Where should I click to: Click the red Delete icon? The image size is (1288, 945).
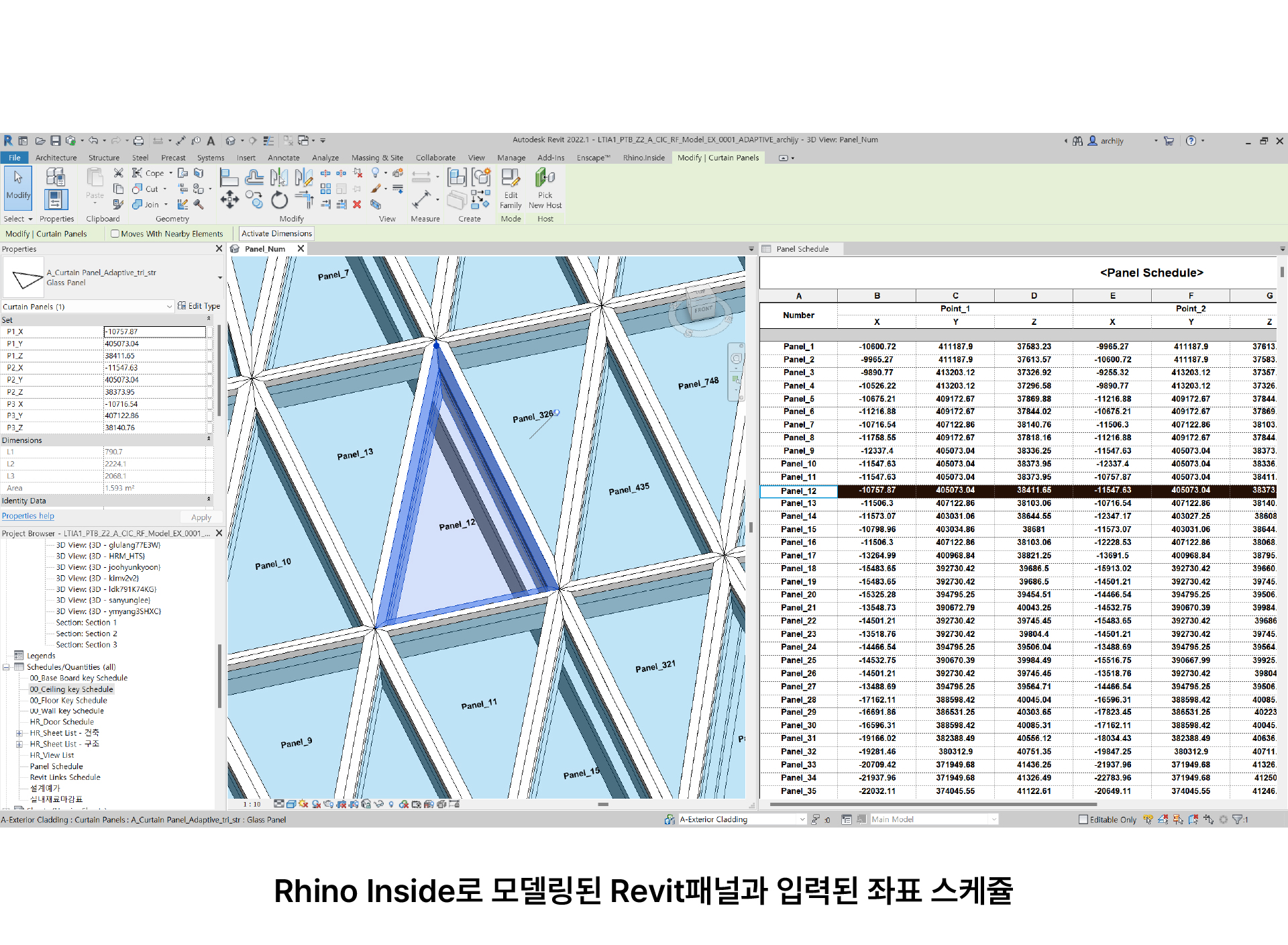[x=357, y=204]
